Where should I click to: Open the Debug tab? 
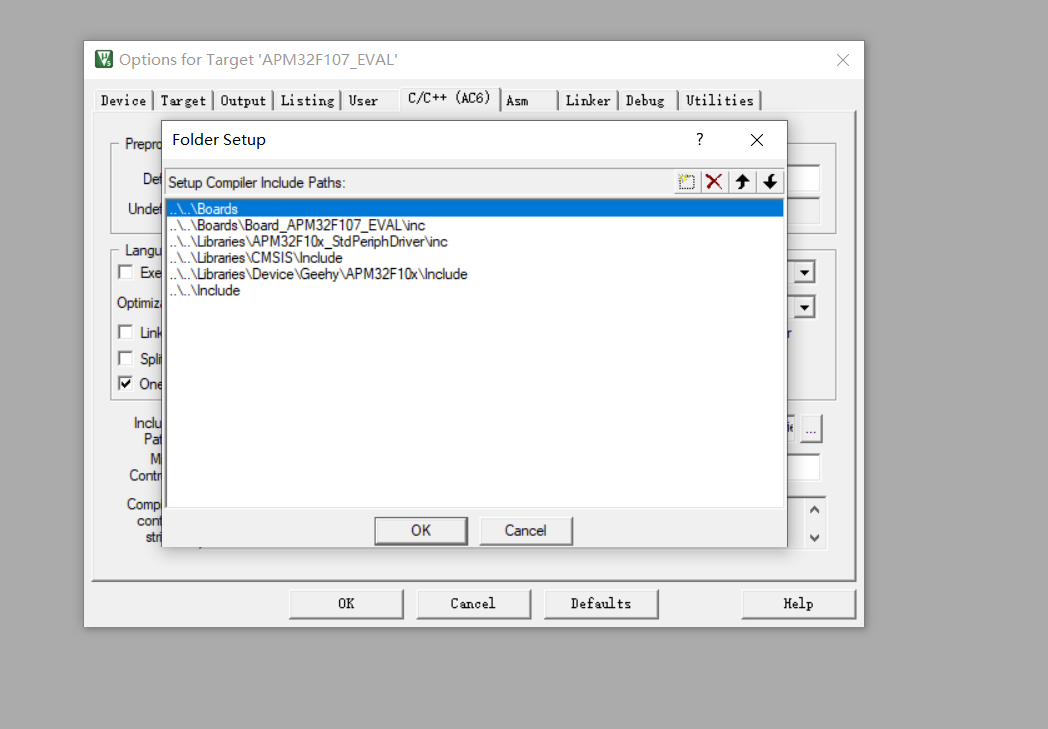pyautogui.click(x=645, y=101)
